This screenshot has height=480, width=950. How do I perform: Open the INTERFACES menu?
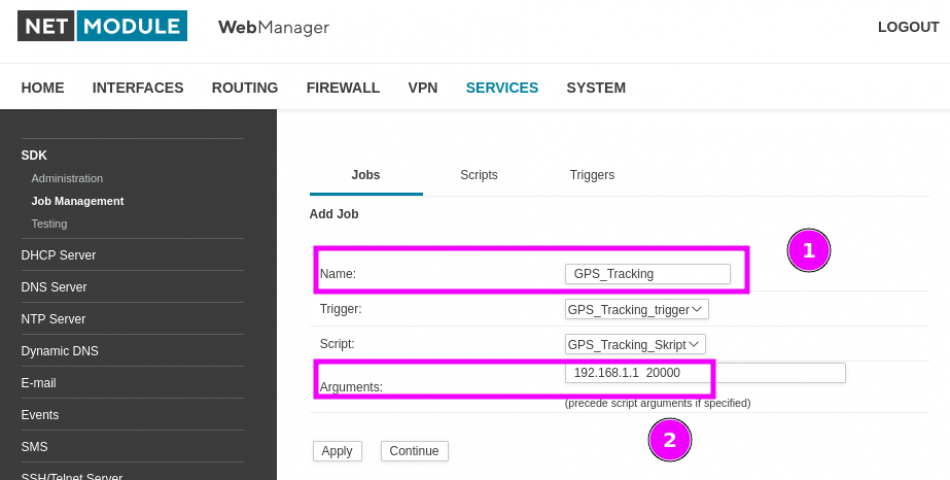click(138, 88)
